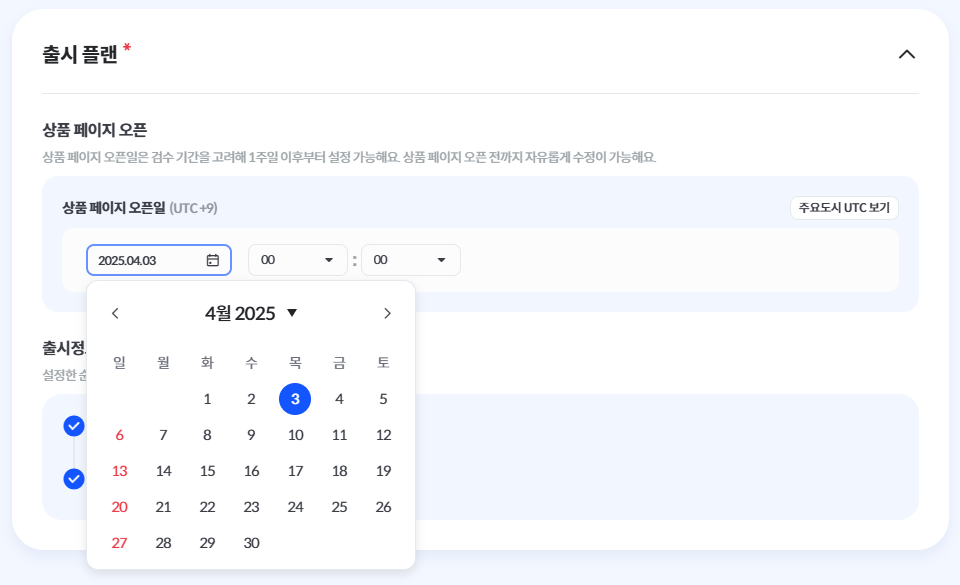Collapse the 출시 플랜 section chevron

coord(906,54)
